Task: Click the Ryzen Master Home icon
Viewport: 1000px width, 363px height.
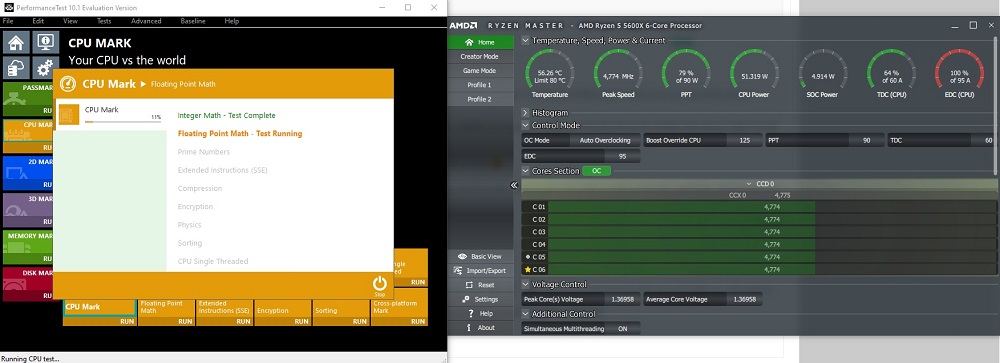Action: click(470, 42)
